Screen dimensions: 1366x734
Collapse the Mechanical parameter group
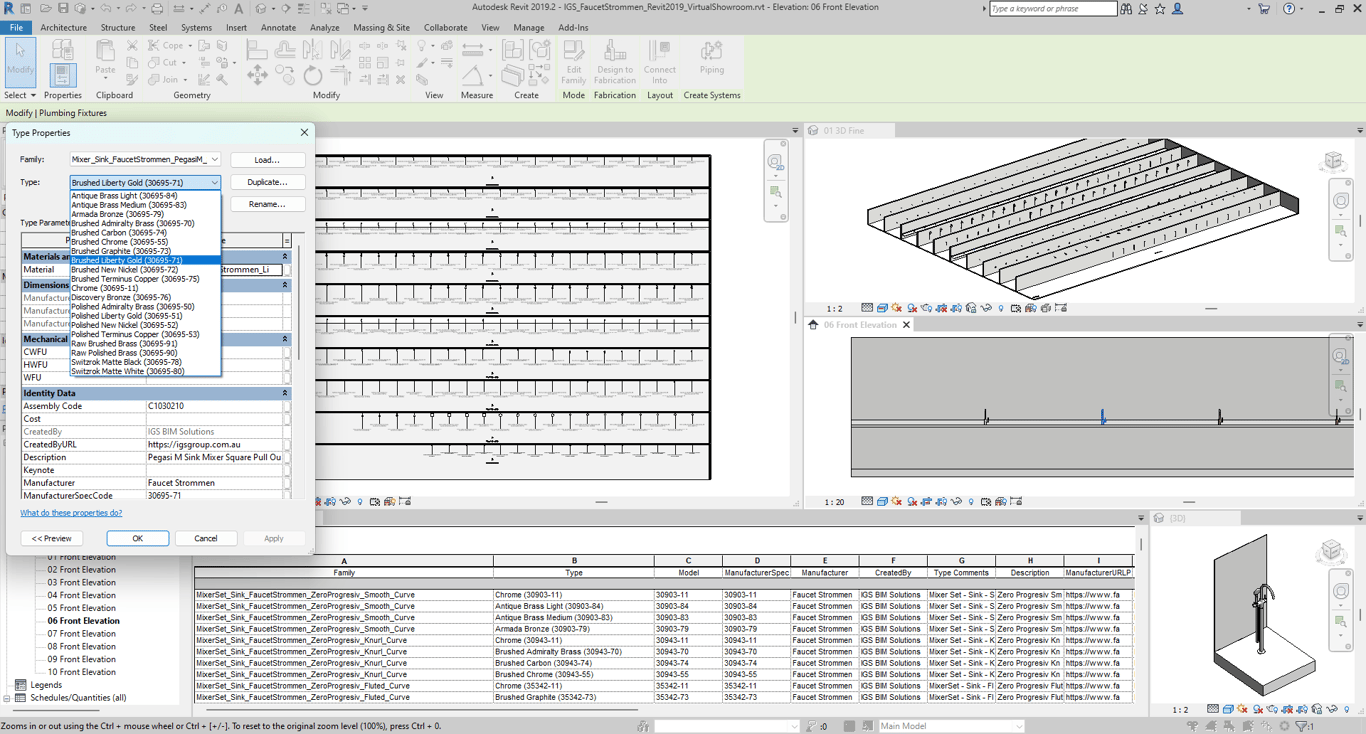tap(285, 339)
